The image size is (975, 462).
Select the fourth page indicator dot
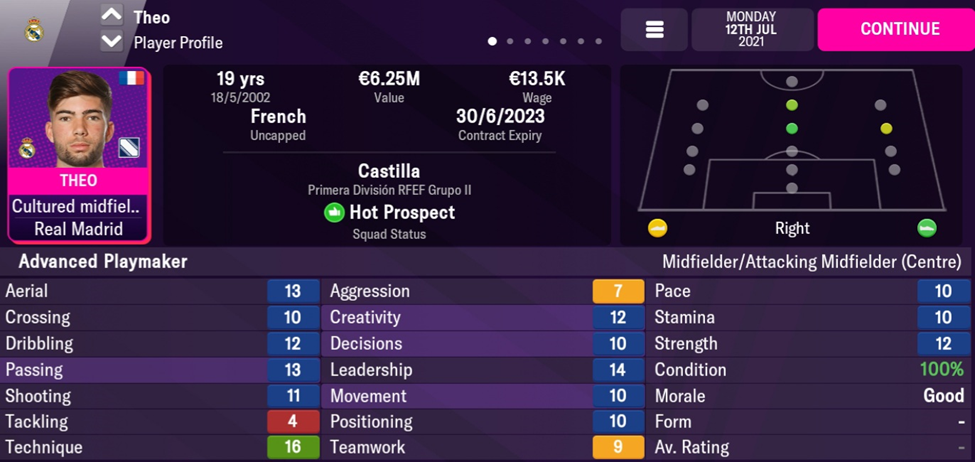point(546,42)
